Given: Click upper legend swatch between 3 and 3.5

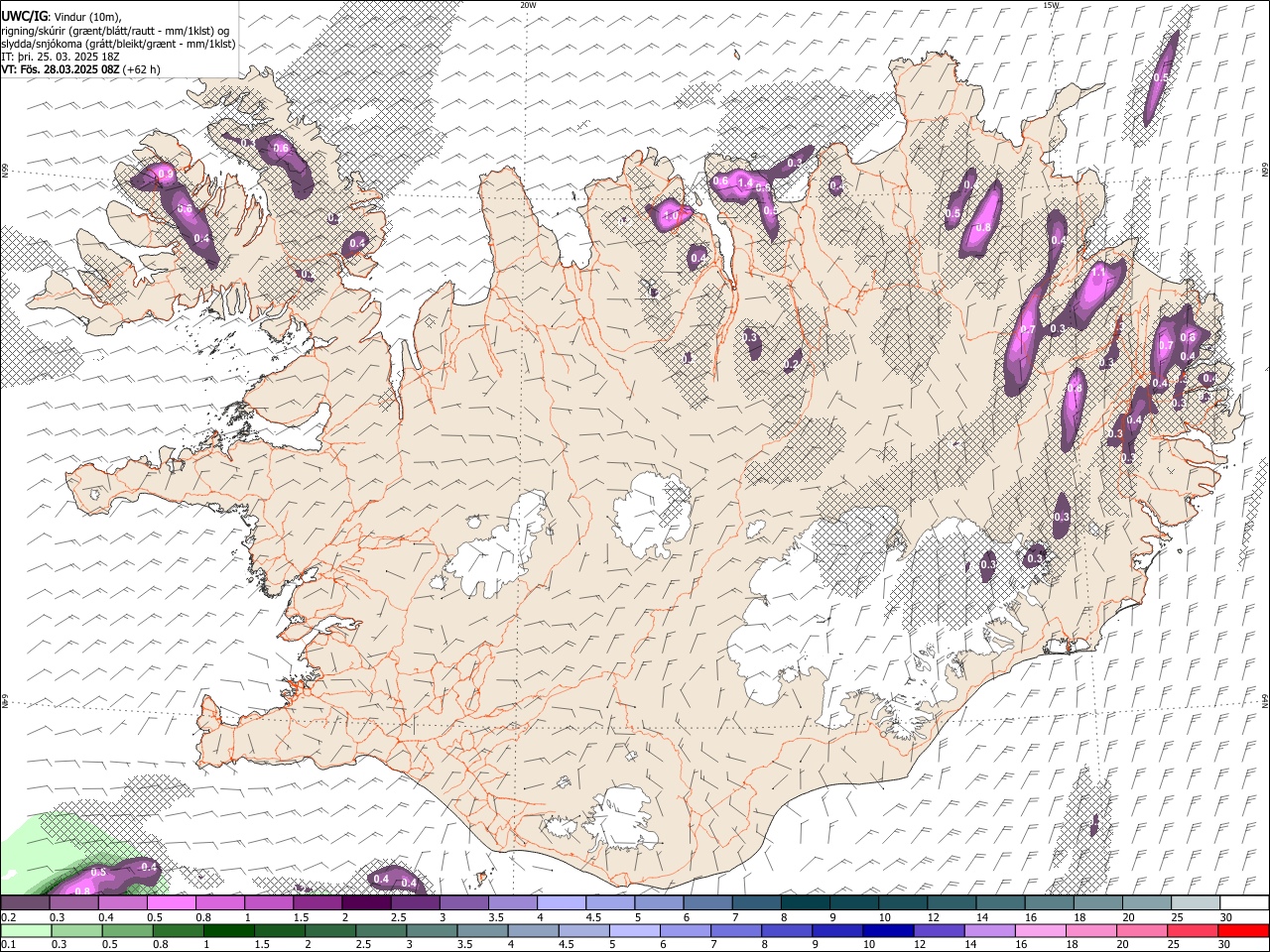Looking at the screenshot, I should (463, 903).
